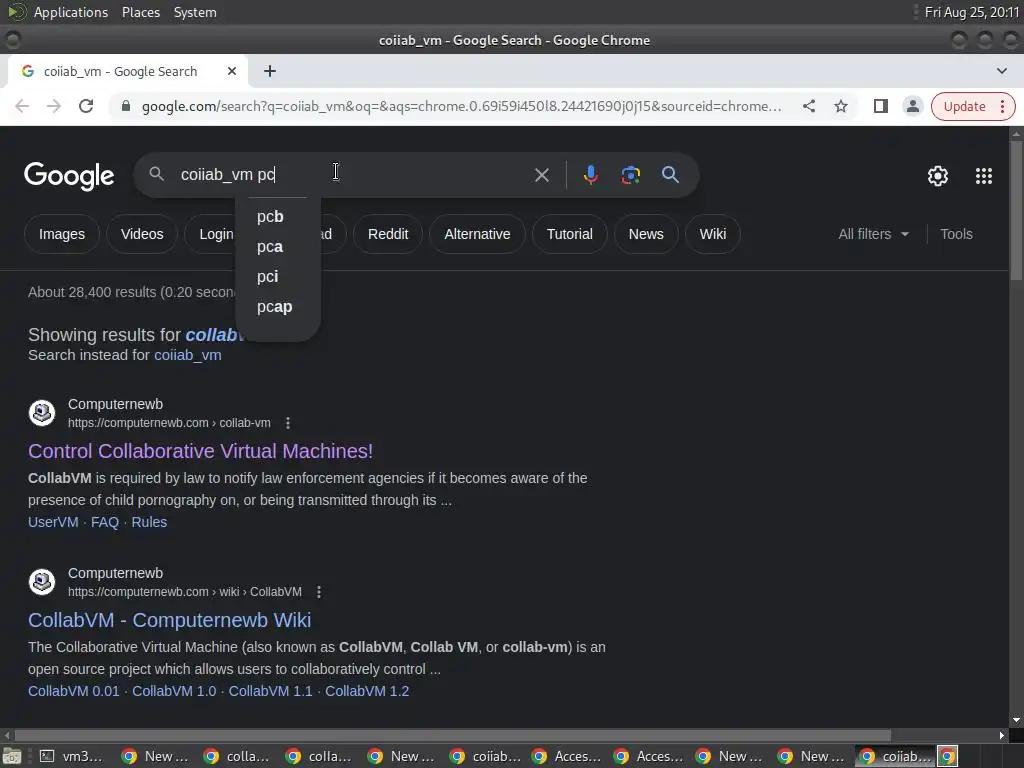Filter results by News
Viewport: 1024px width, 768px height.
tap(646, 234)
